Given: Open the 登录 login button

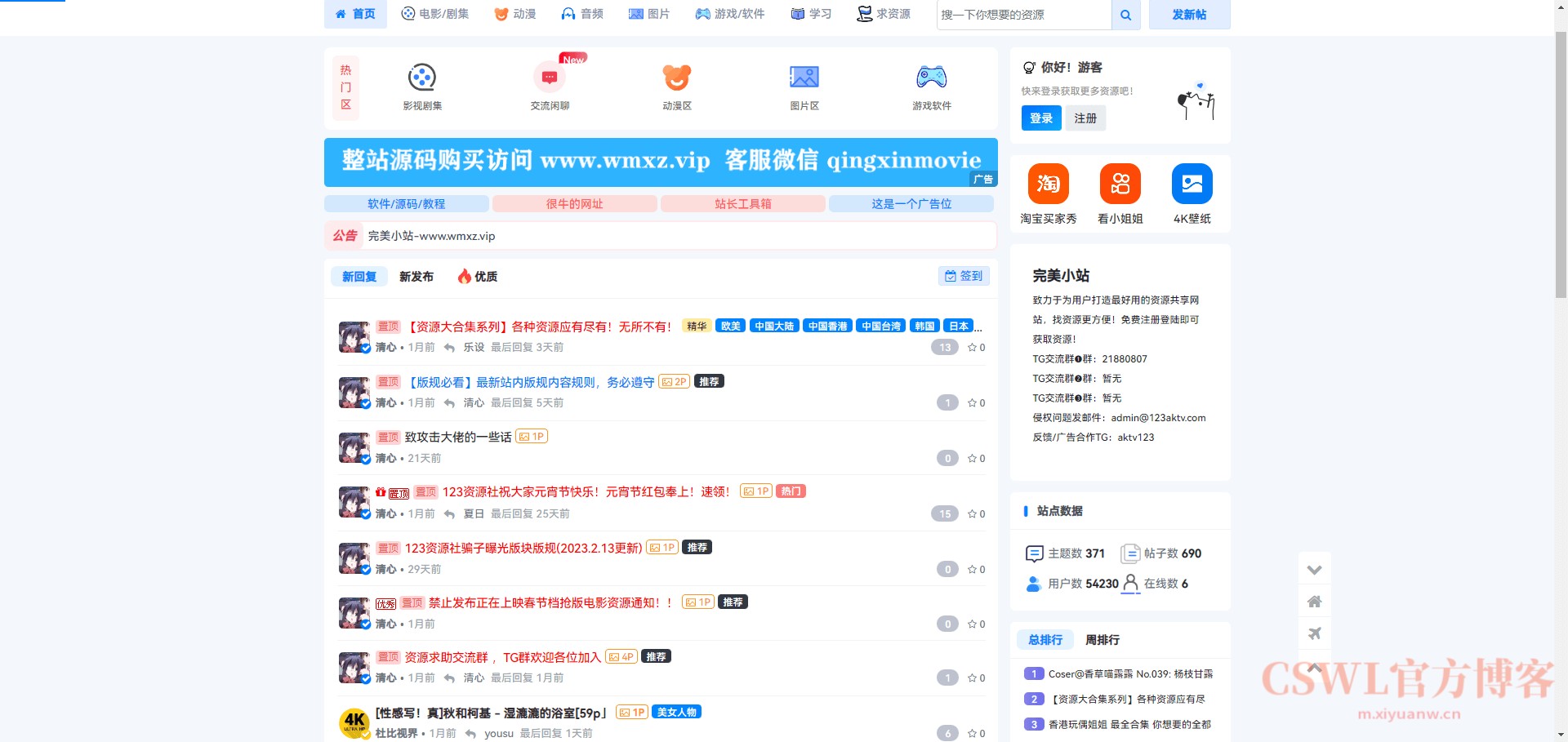Looking at the screenshot, I should coord(1040,118).
